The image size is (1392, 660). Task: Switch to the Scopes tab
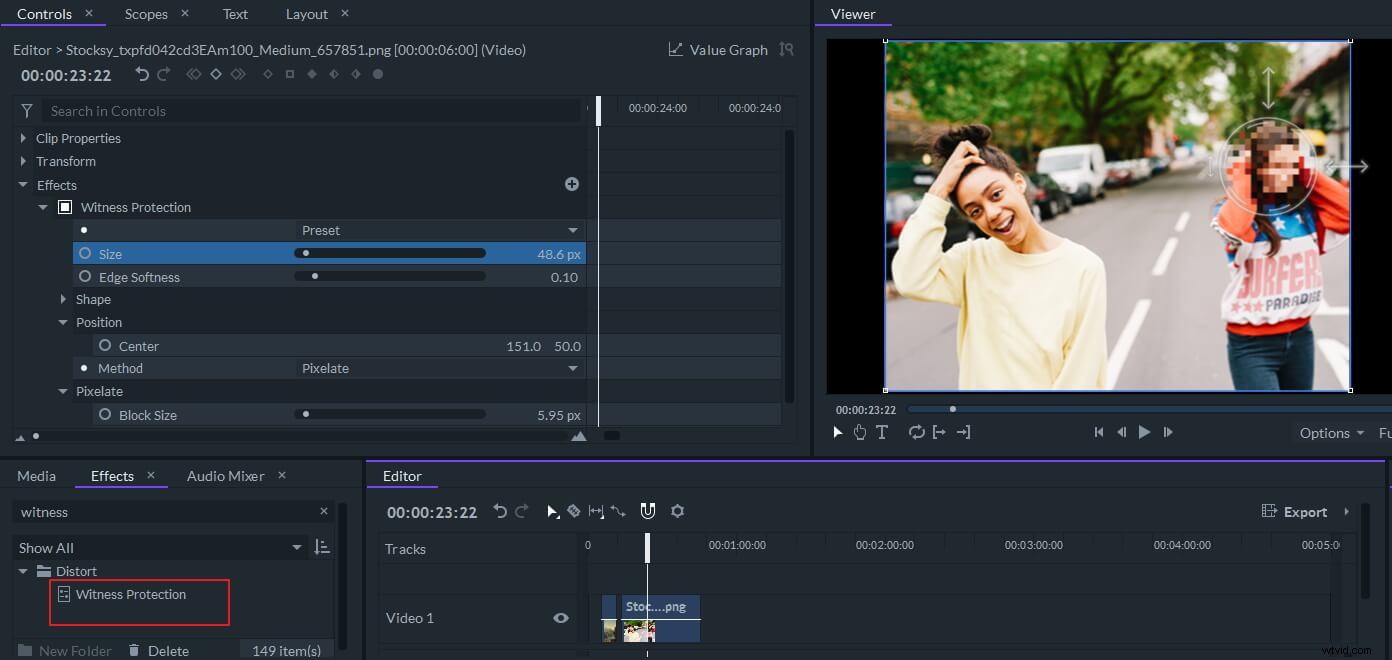point(146,13)
